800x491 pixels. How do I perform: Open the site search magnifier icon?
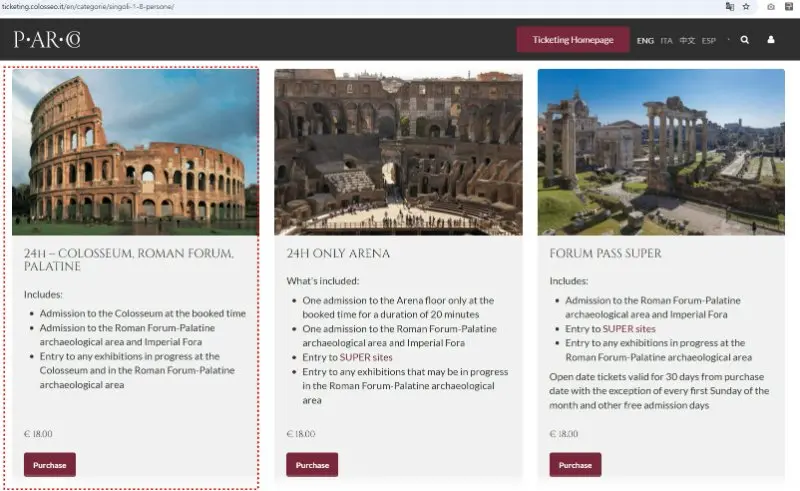[744, 40]
